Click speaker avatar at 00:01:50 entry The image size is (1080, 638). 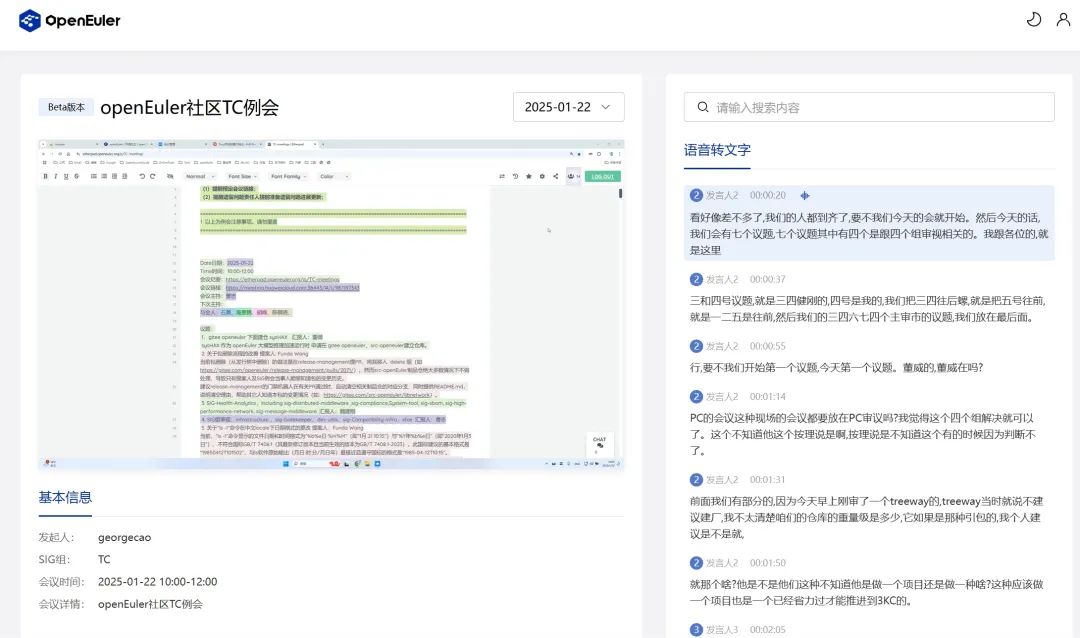696,563
